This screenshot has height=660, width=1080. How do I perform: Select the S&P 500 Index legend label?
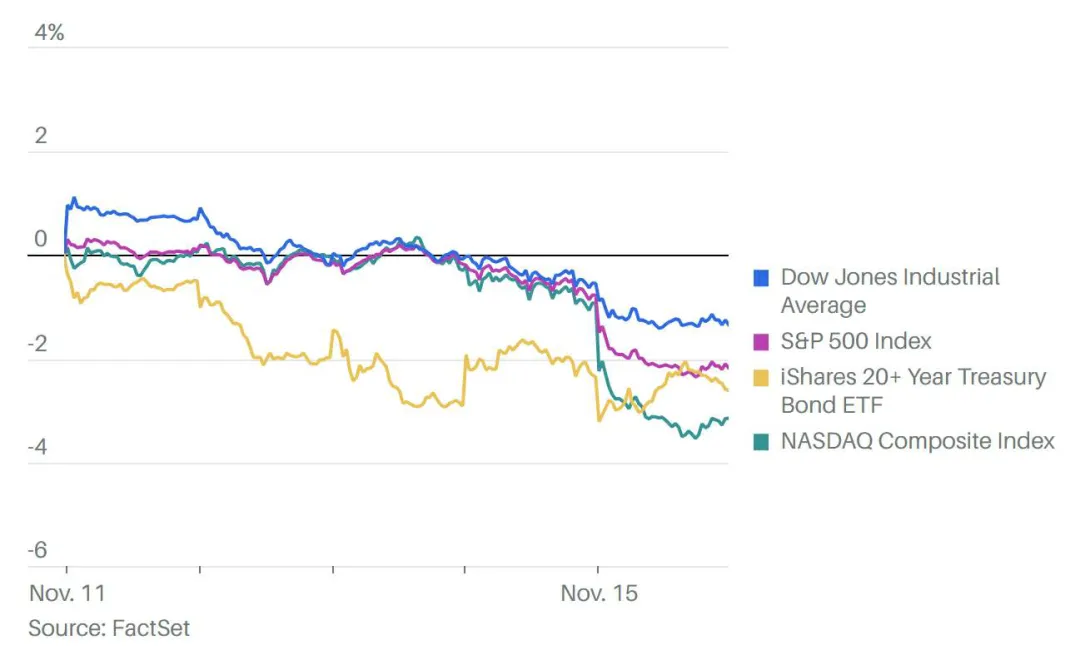pos(855,341)
